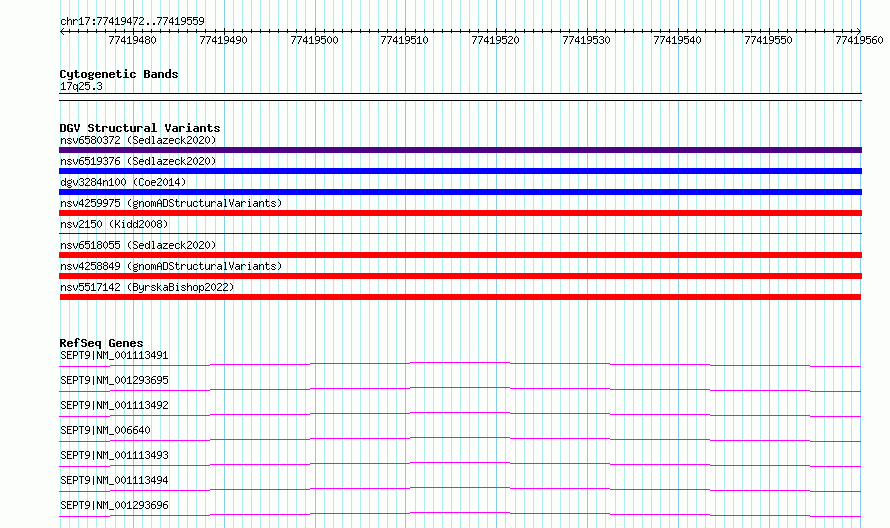This screenshot has height=528, width=890.
Task: Select transcript label SEPT9|NM_001113491
Action: click(114, 355)
